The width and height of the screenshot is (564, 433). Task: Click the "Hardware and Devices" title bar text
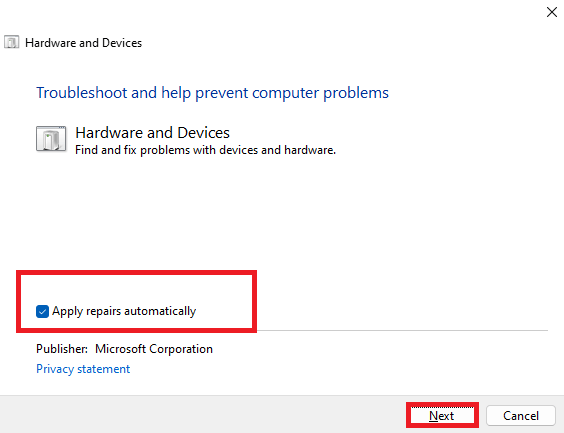(x=83, y=43)
